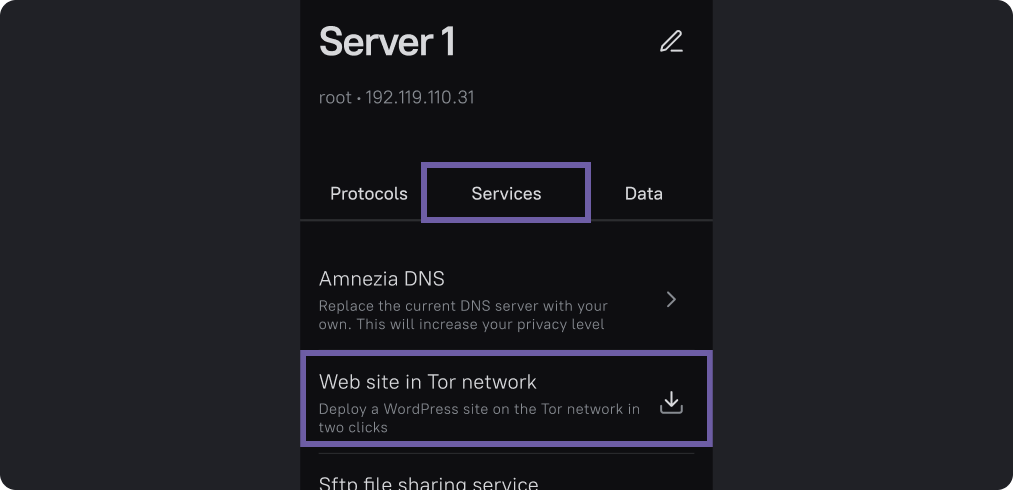Viewport: 1013px width, 490px height.
Task: Click the IP address 192.119.110.31
Action: (x=420, y=98)
